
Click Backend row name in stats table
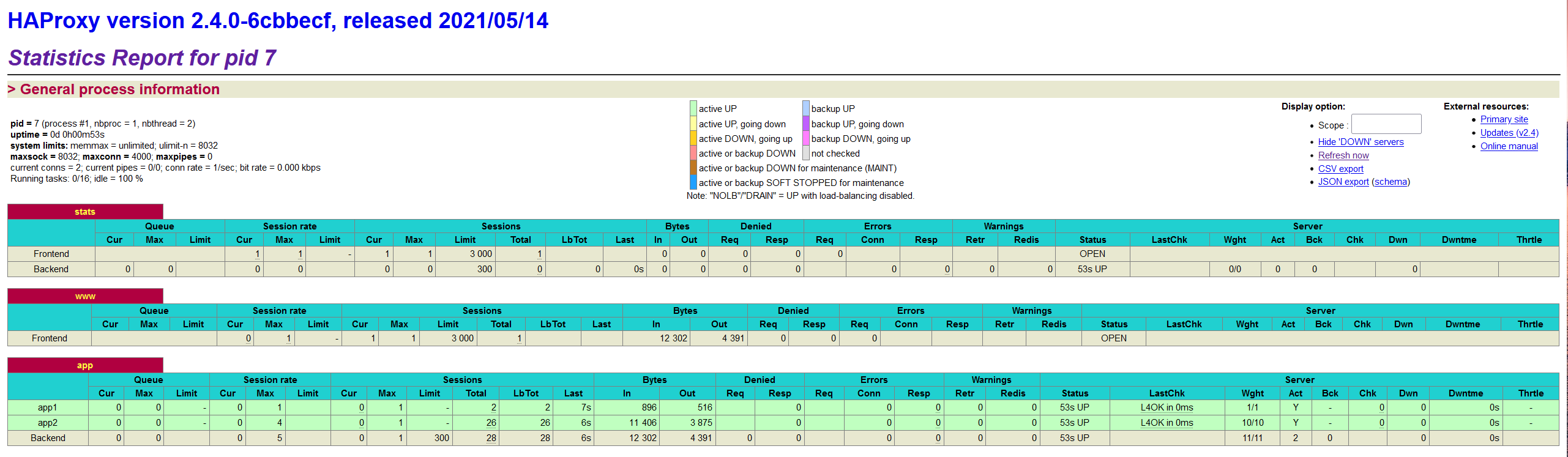click(x=51, y=269)
